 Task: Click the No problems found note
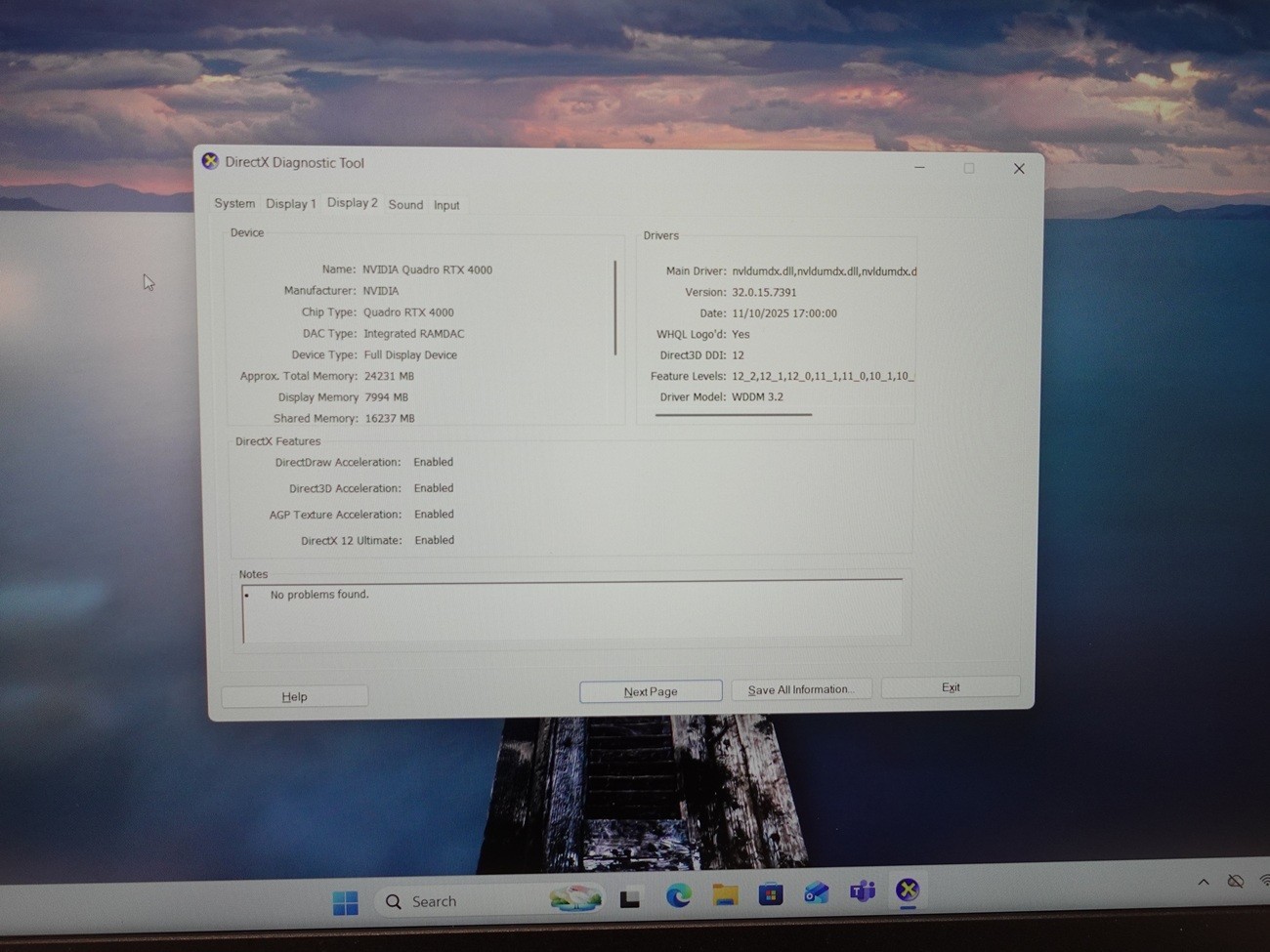319,595
